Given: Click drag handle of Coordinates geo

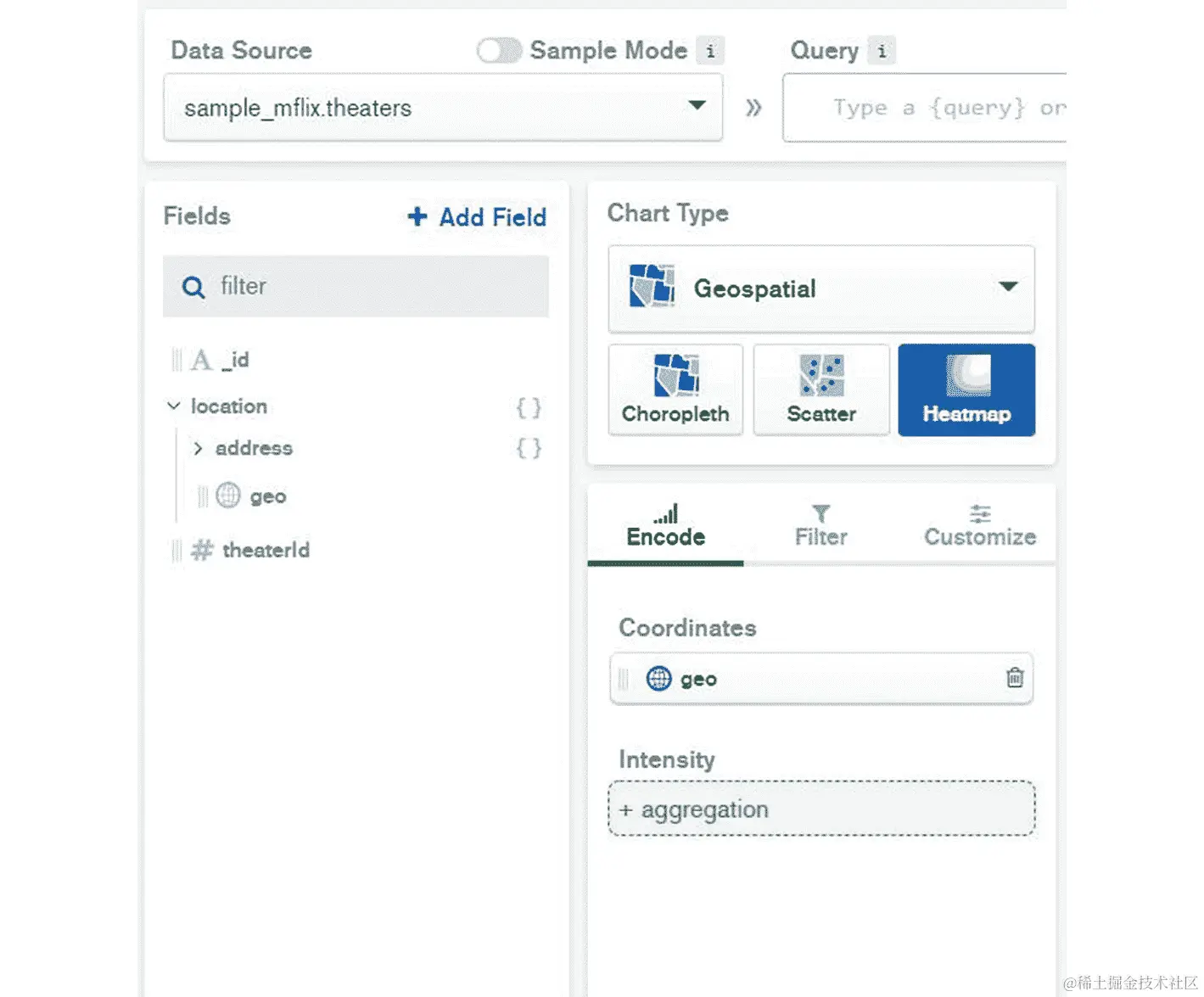Looking at the screenshot, I should (x=624, y=679).
